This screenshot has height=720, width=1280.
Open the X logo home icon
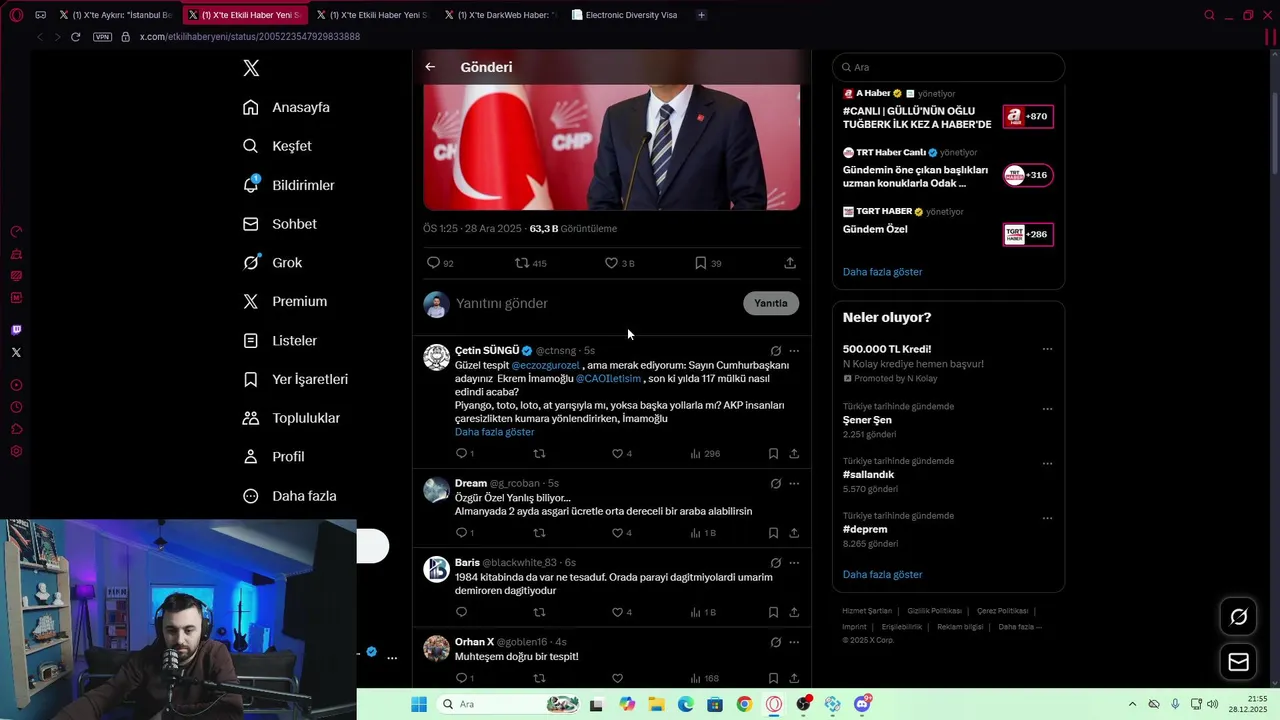251,68
